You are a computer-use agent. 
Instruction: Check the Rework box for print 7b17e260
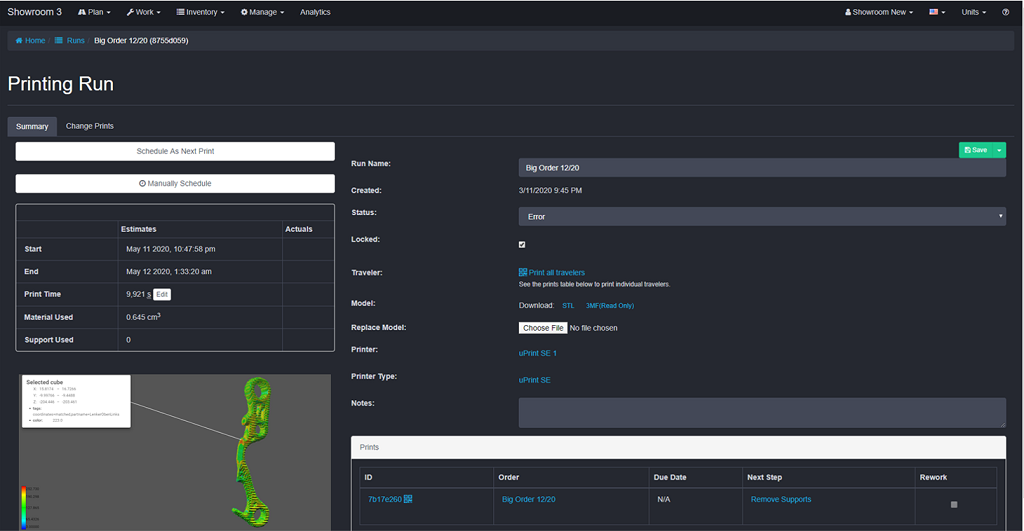(954, 504)
